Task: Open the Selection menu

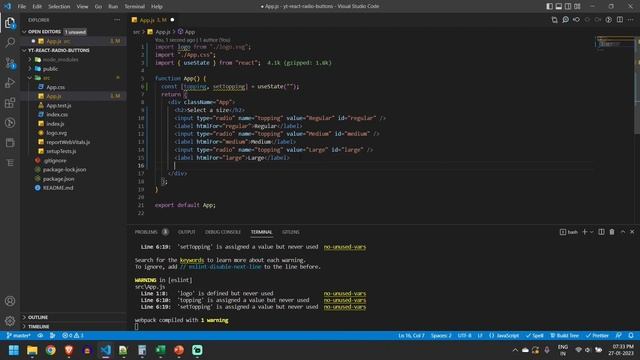Action: 59,6
